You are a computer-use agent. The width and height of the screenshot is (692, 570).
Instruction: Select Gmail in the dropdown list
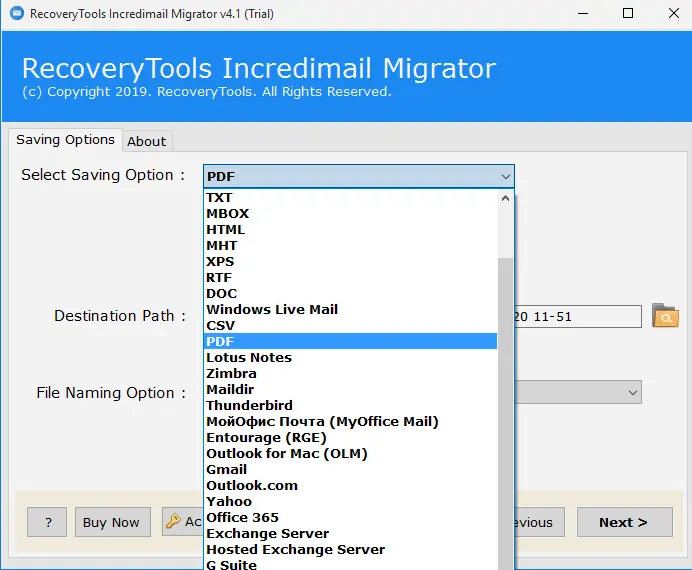point(226,469)
